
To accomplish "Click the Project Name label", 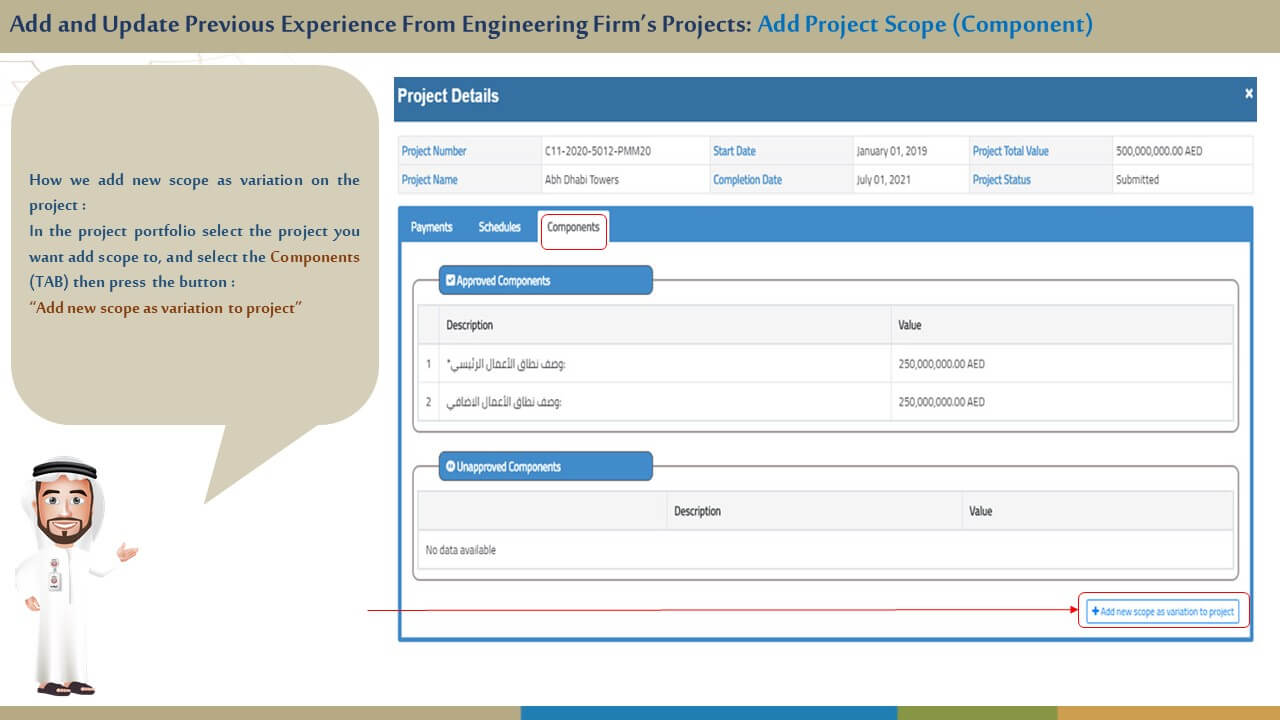I will [x=430, y=180].
